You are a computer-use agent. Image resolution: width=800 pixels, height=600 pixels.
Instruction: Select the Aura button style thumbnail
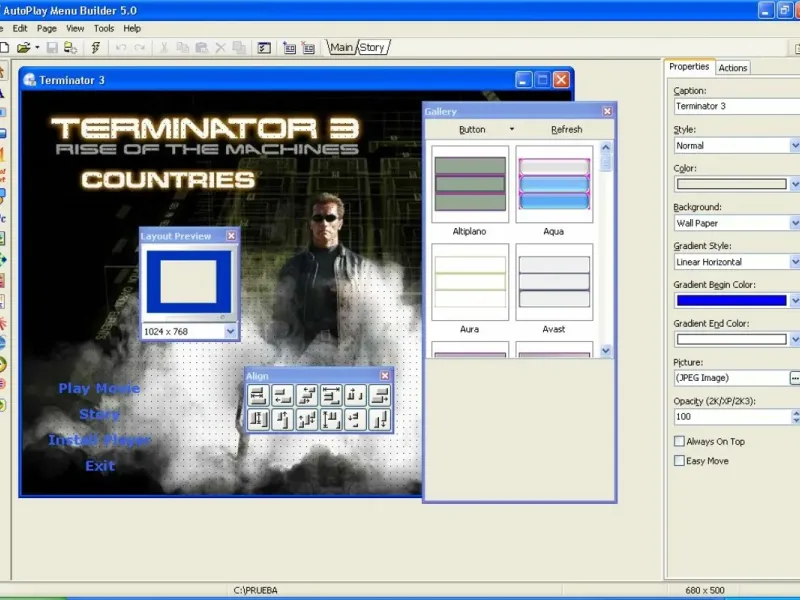click(x=470, y=282)
